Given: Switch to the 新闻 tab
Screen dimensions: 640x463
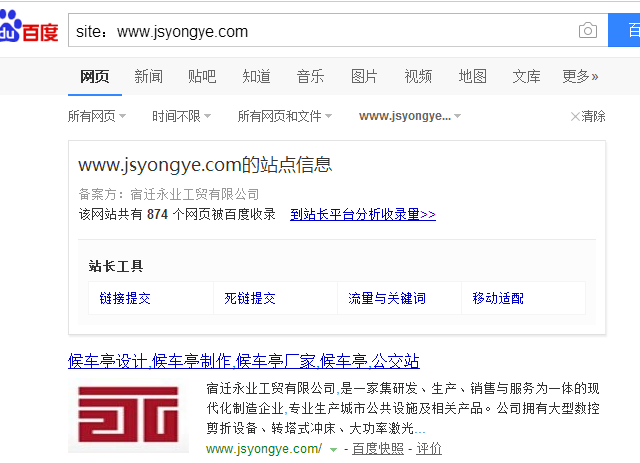Looking at the screenshot, I should click(149, 76).
